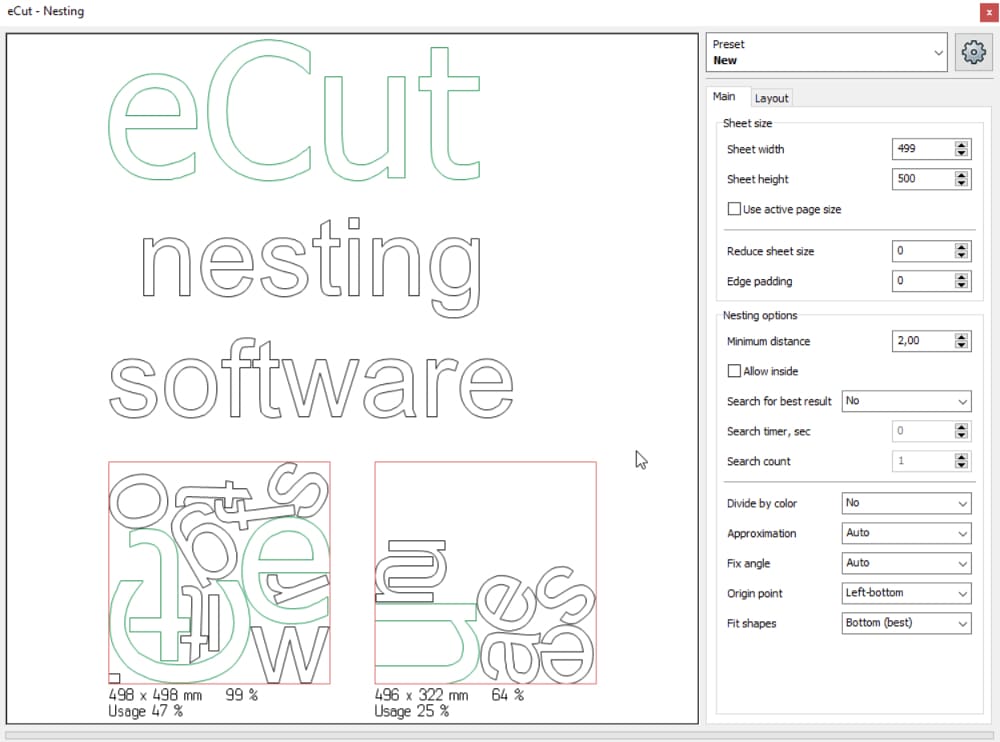Decrease Sheet width with down arrow
1000x742 pixels.
tap(962, 153)
